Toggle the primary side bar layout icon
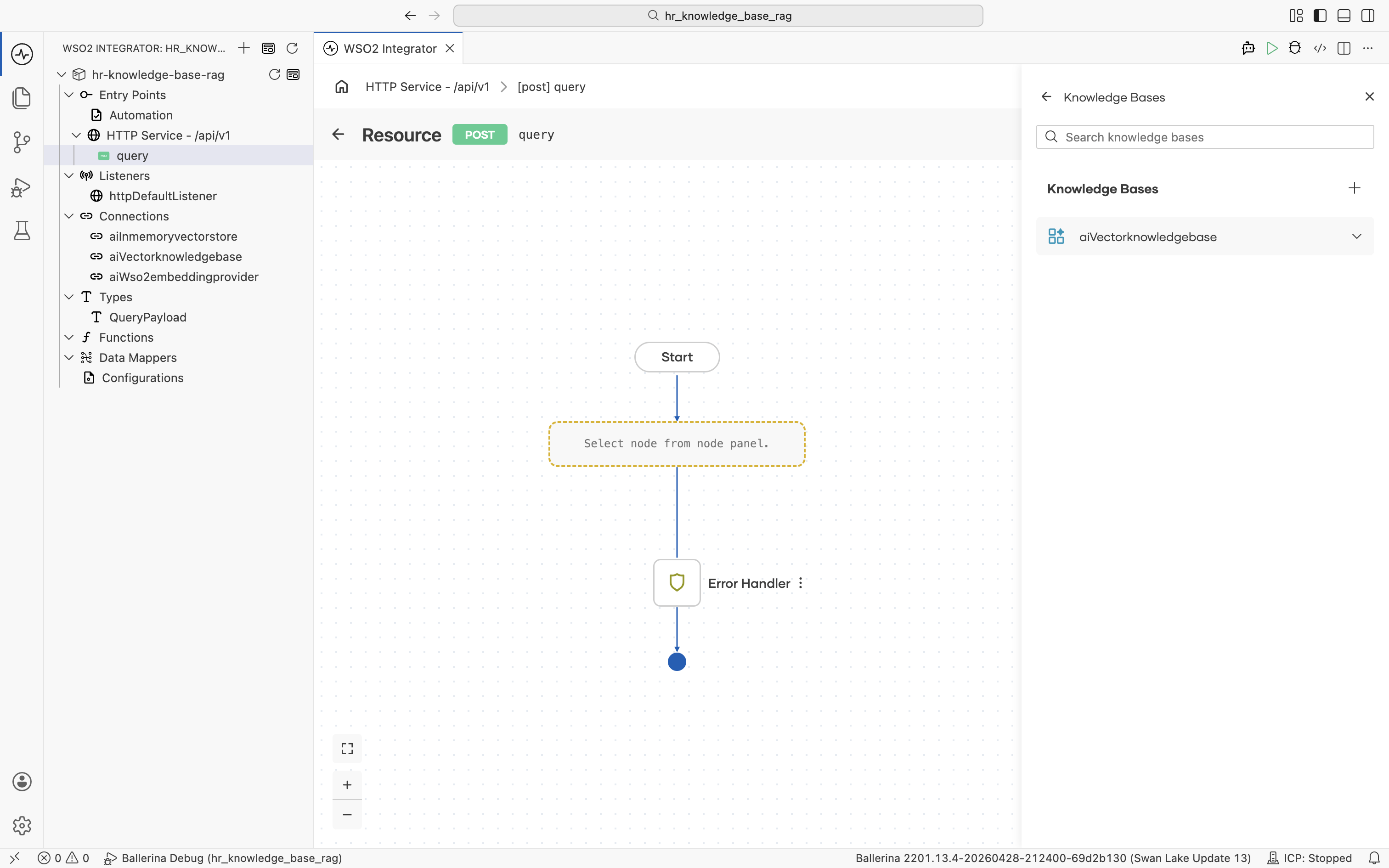1389x868 pixels. click(1320, 16)
